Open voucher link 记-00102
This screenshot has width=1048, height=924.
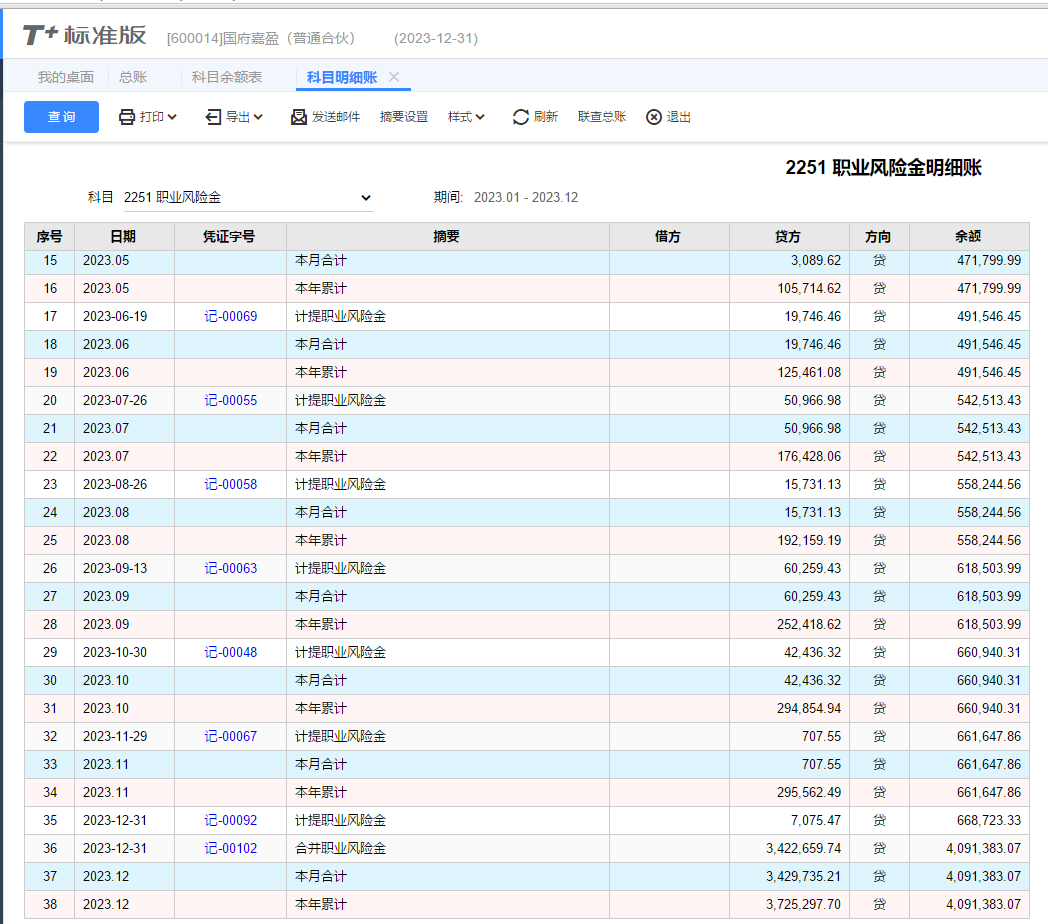(231, 848)
